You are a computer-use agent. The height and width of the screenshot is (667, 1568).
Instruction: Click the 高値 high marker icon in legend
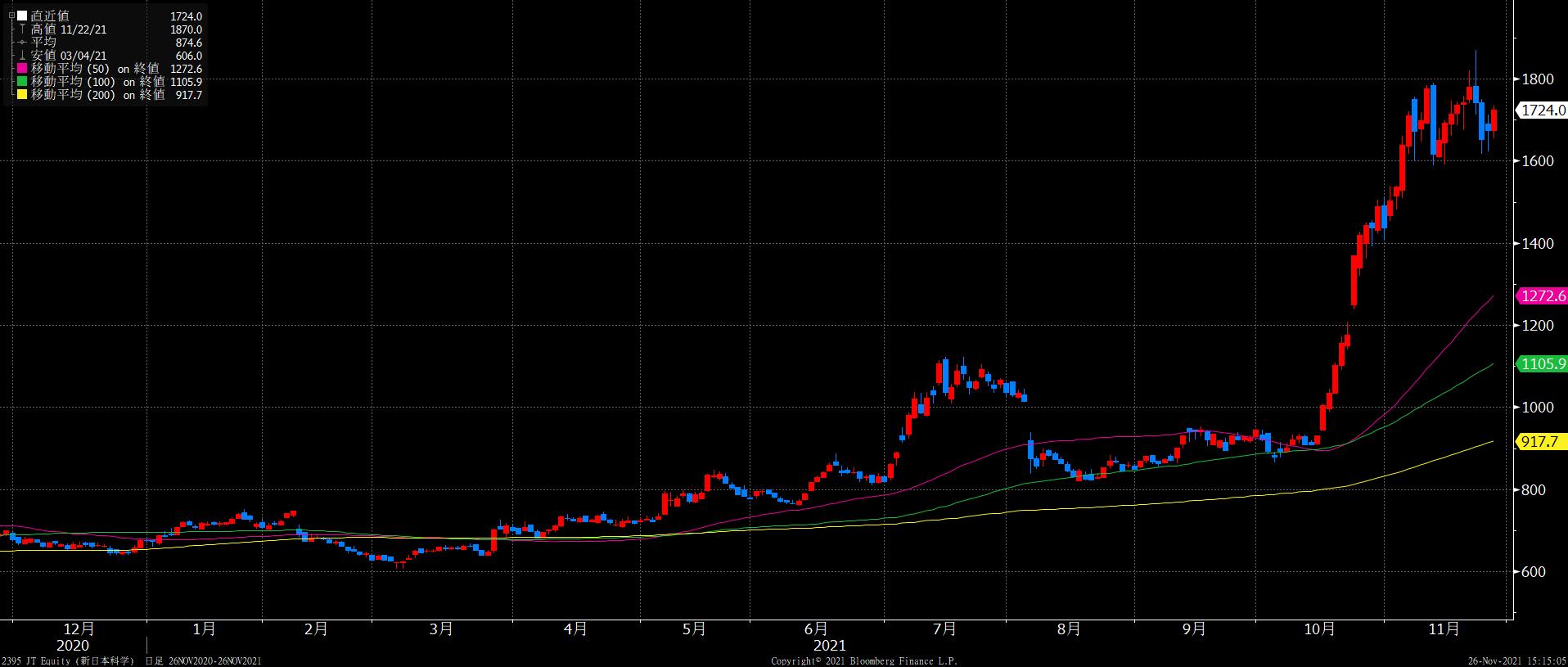[x=22, y=29]
